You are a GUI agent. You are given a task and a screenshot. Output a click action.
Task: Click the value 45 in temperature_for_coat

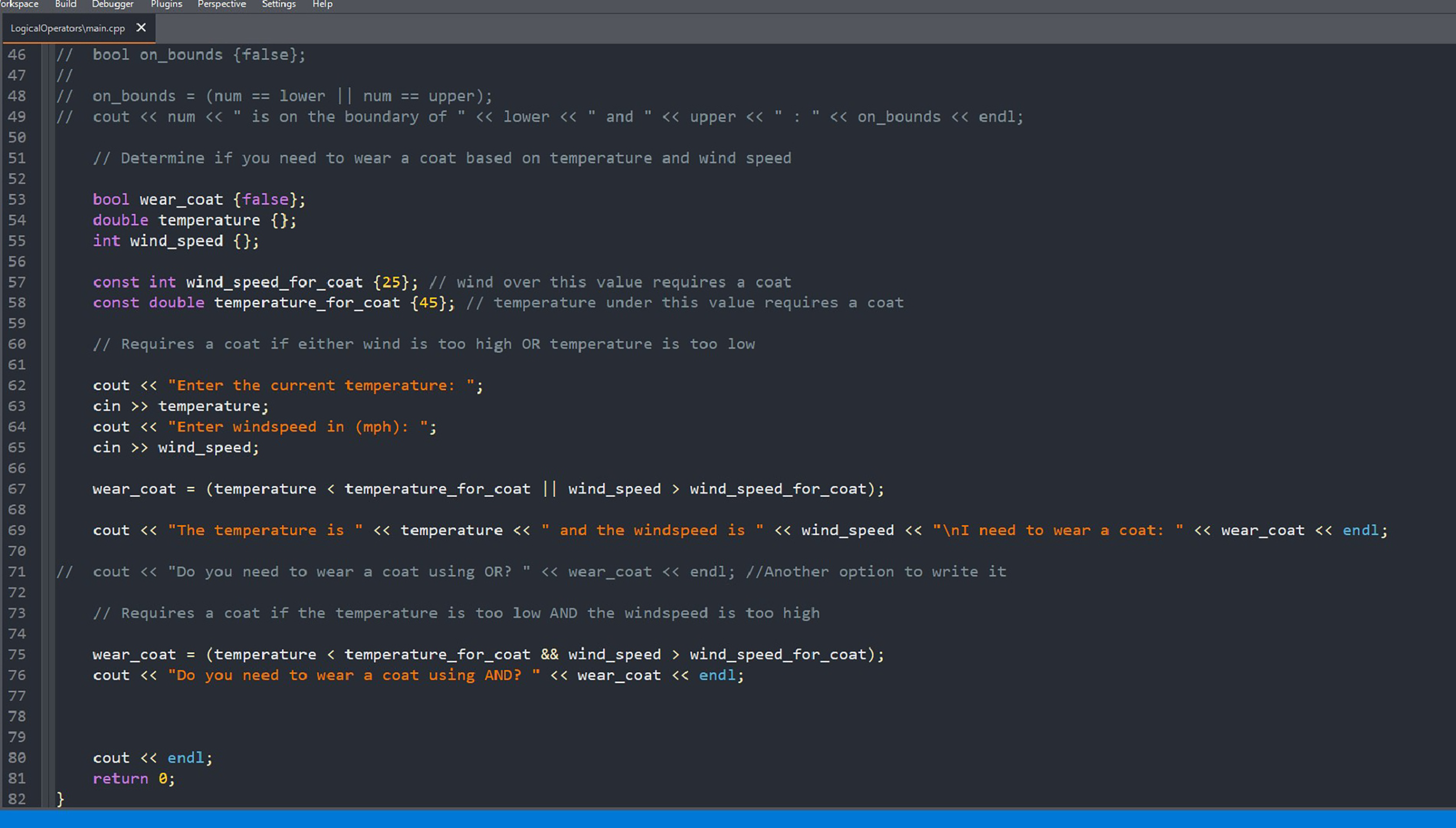[428, 303]
